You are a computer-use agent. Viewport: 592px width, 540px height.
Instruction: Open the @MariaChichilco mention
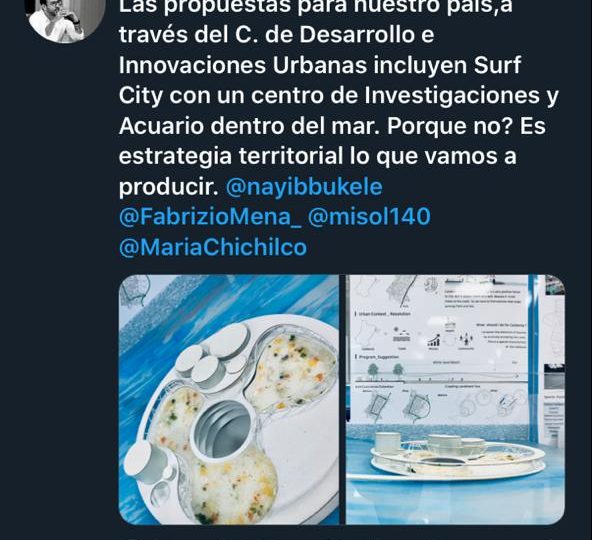pos(213,247)
